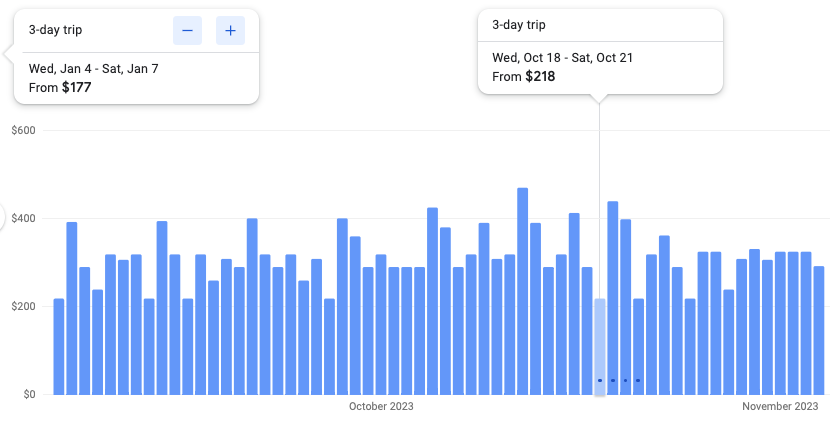Increase trip length with the plus button
Viewport: 837px width, 429px height.
[231, 31]
